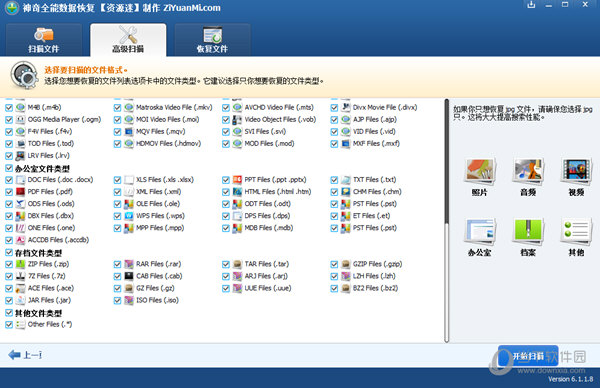Click the vertical scrollbar of file list

[x=446, y=220]
